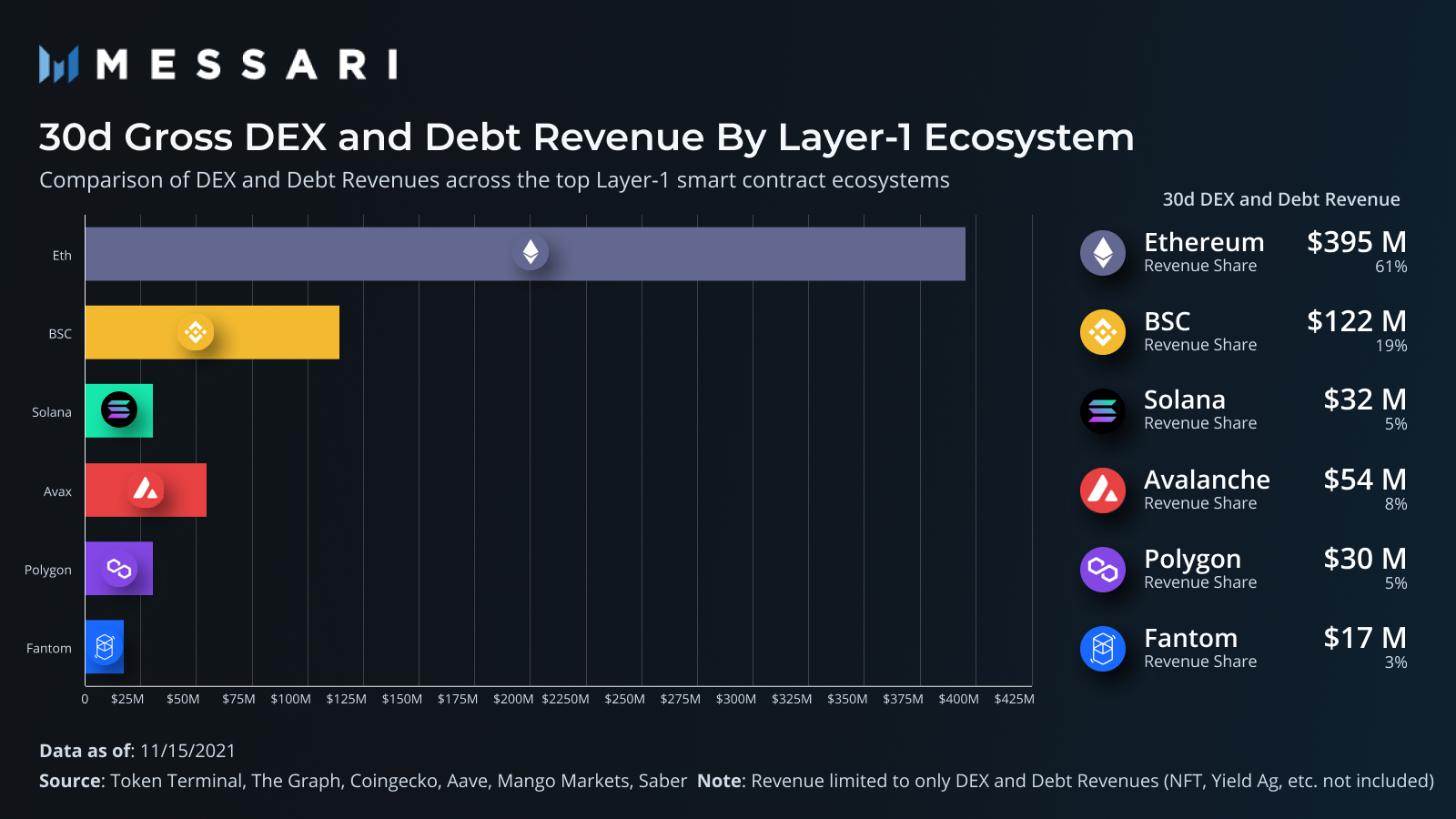Click the '$350M' x-axis tick label
Screen dimensions: 1456x819
(x=847, y=699)
